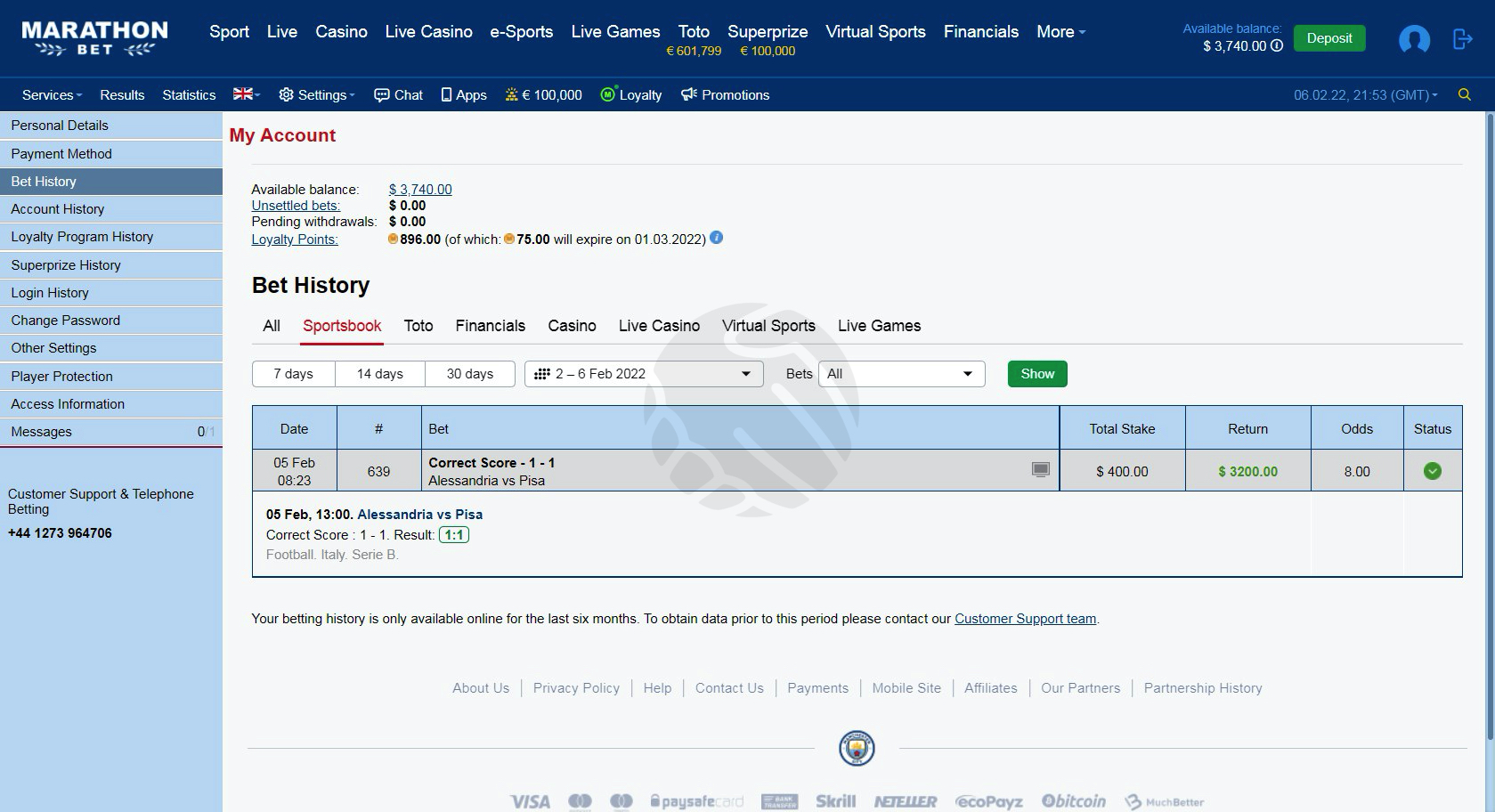
Task: Click the Show button
Action: [x=1037, y=374]
